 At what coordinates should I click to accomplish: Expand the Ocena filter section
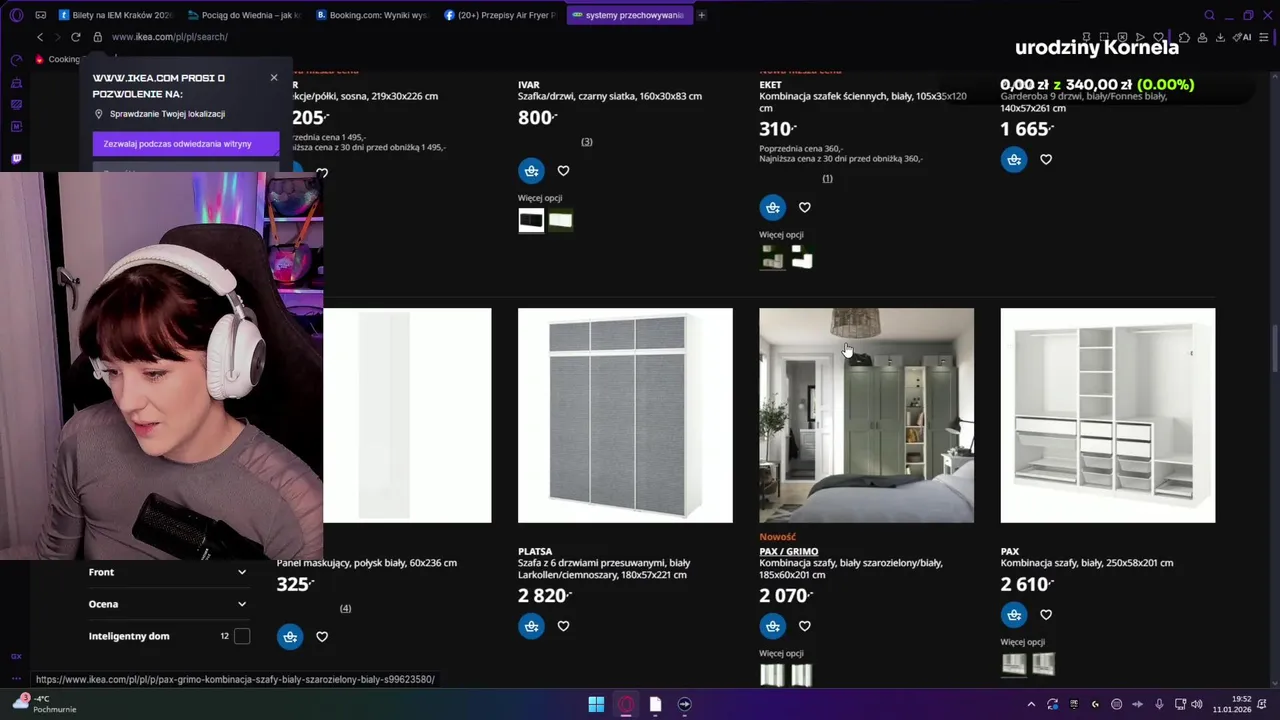168,604
